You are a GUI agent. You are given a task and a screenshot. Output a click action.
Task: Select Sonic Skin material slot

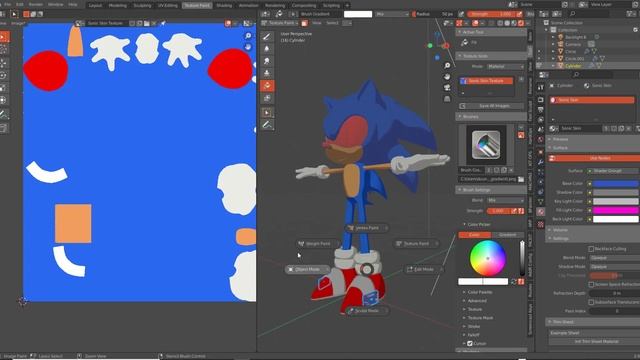coord(592,100)
